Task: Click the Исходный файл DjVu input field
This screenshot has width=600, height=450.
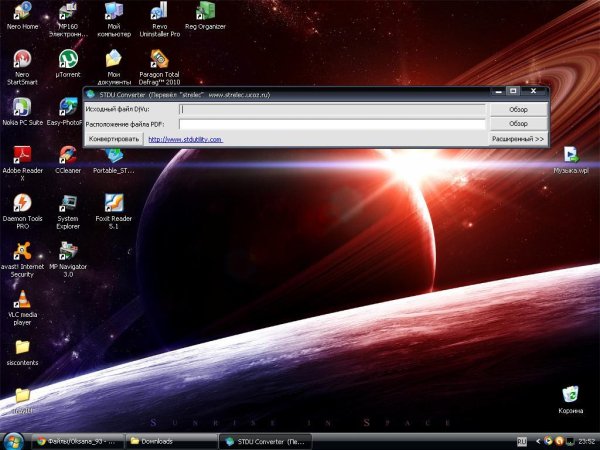Action: point(332,109)
